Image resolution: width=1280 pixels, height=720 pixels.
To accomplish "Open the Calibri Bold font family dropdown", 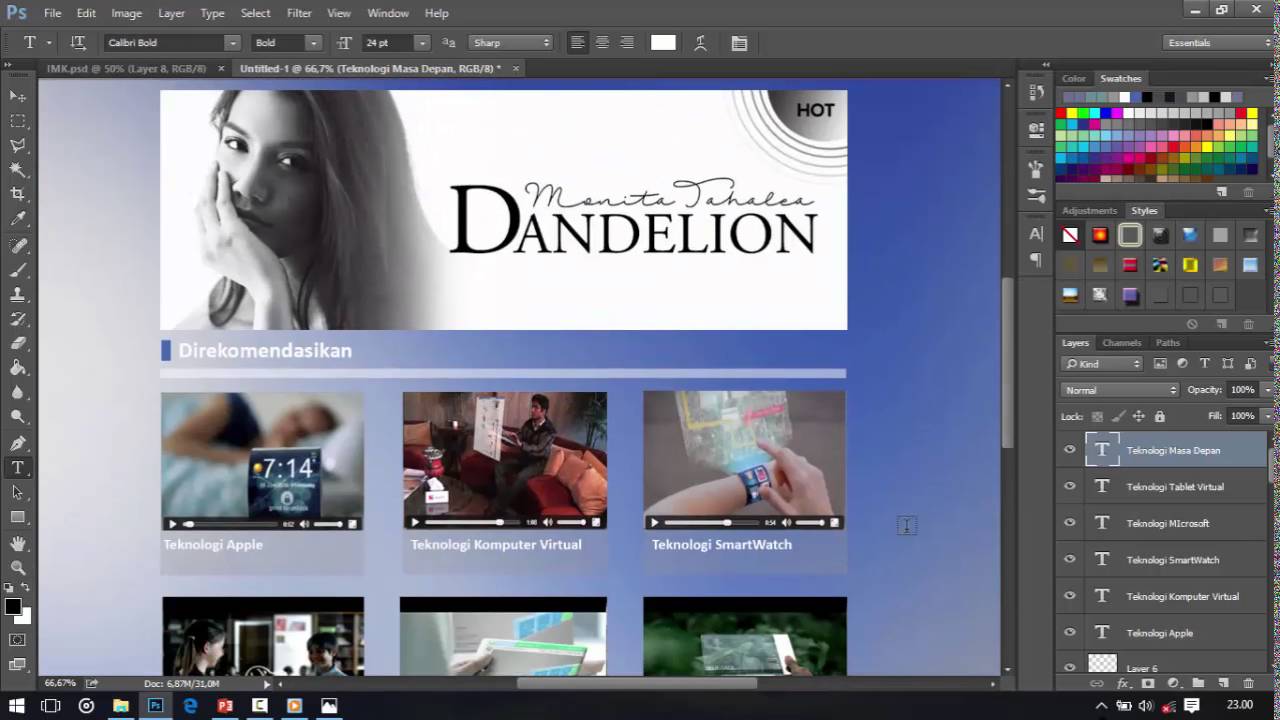I will 232,43.
